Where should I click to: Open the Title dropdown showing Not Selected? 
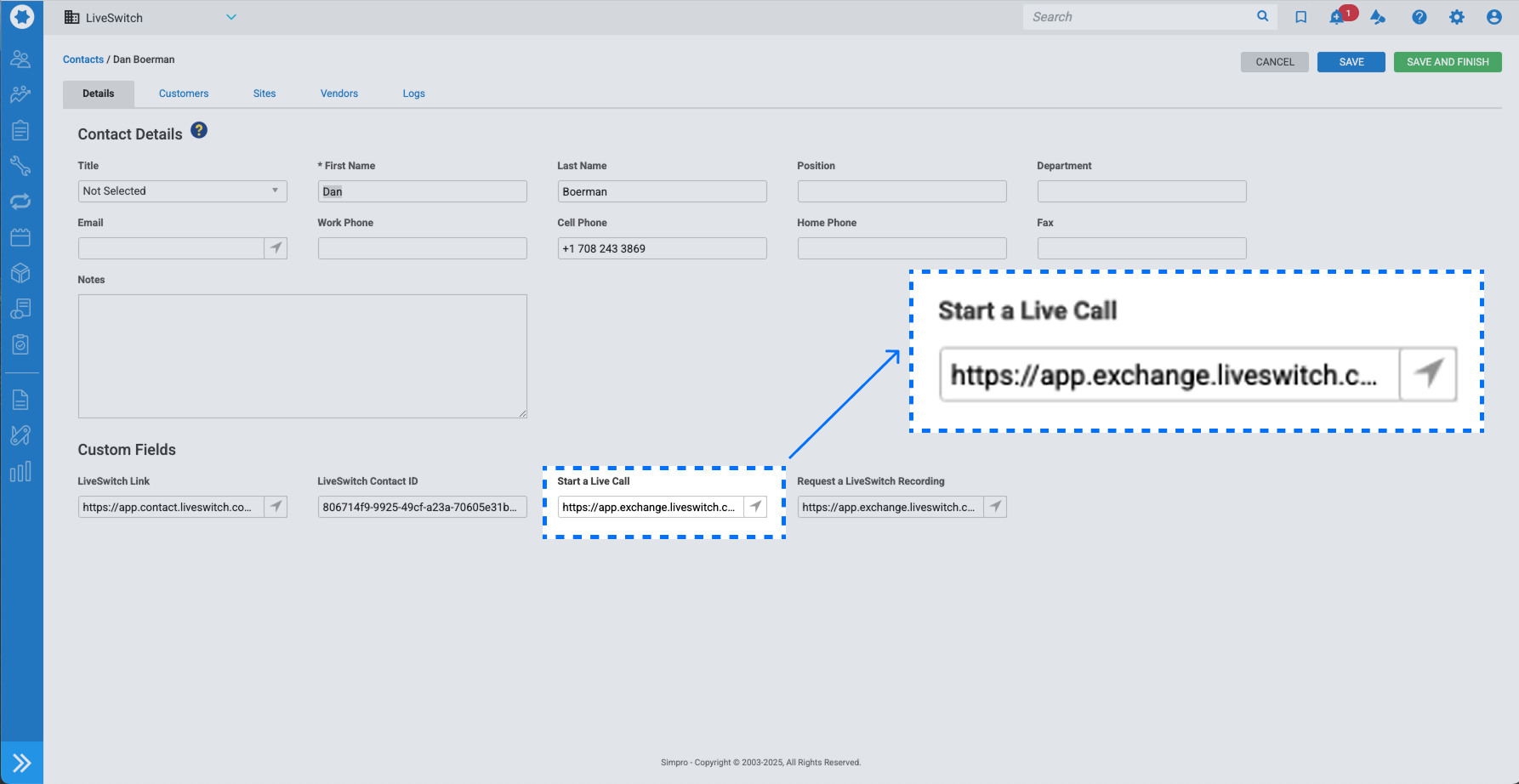182,191
